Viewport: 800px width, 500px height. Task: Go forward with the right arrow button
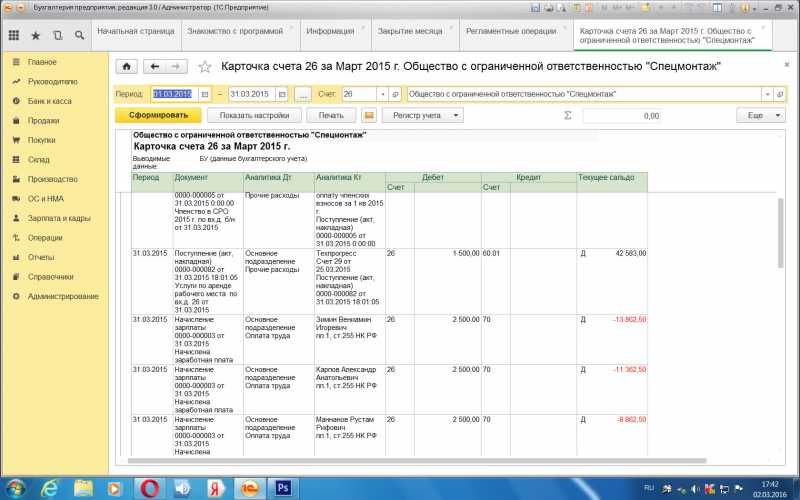[x=176, y=66]
